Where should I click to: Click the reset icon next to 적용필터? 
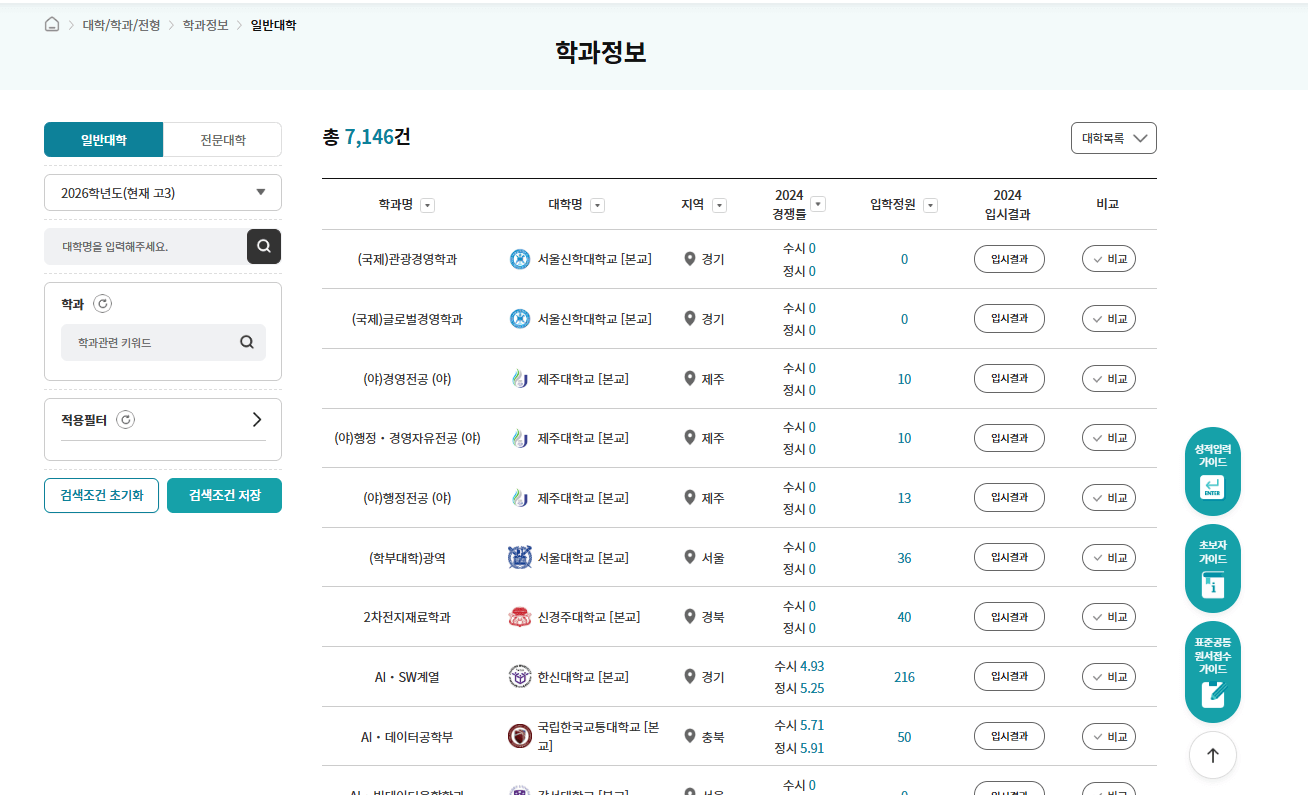click(x=124, y=419)
